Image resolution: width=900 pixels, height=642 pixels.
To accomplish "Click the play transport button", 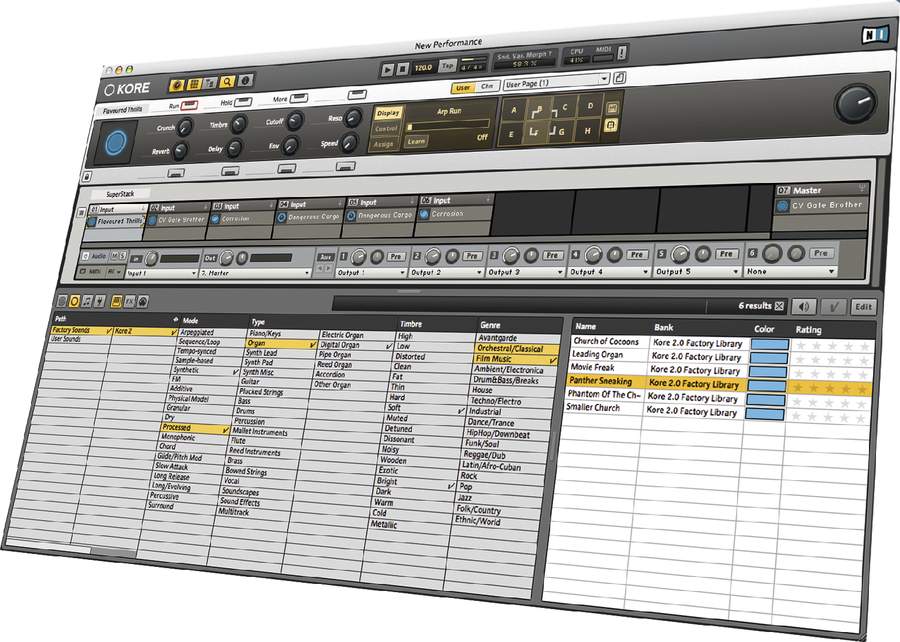I will tap(387, 69).
